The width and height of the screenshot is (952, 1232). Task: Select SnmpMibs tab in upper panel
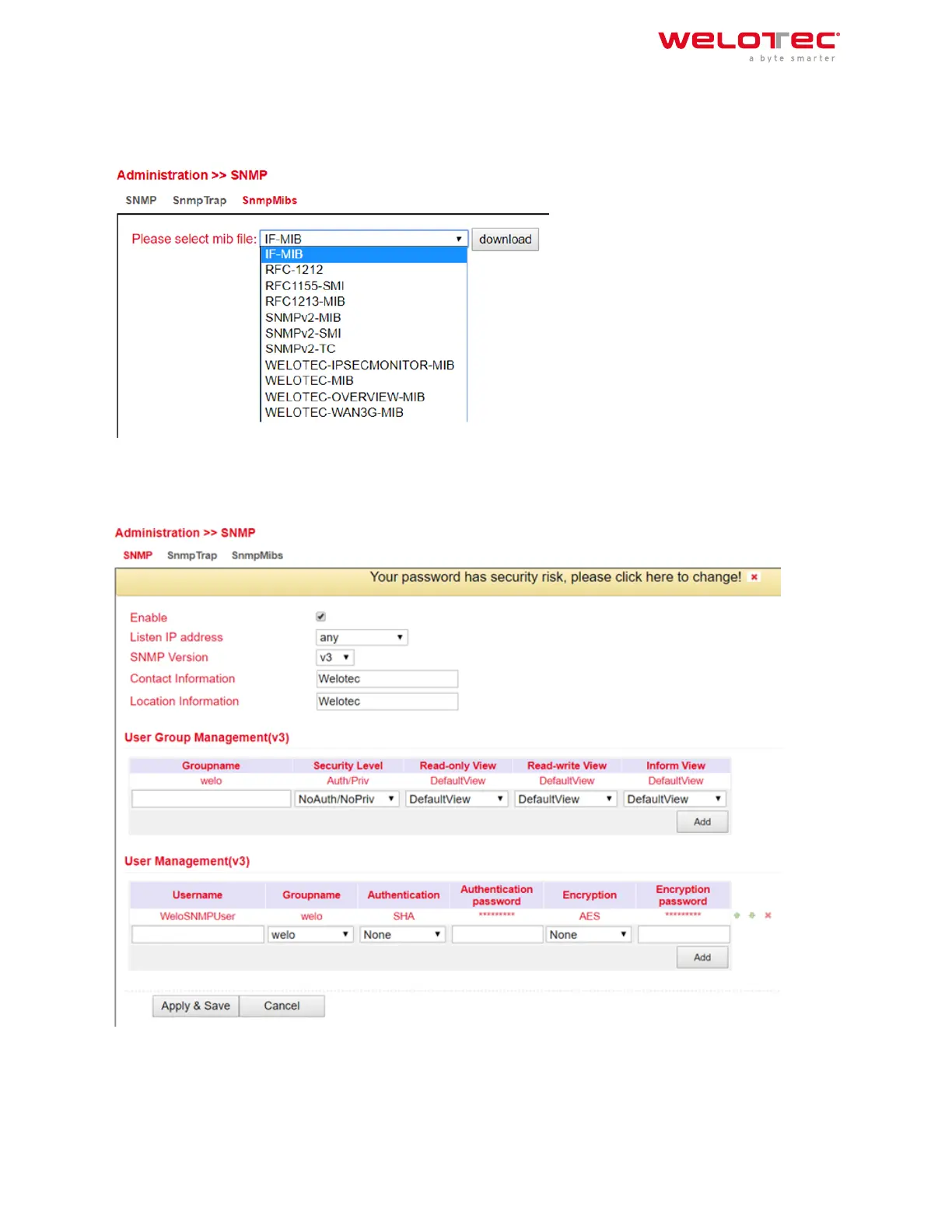(x=269, y=200)
